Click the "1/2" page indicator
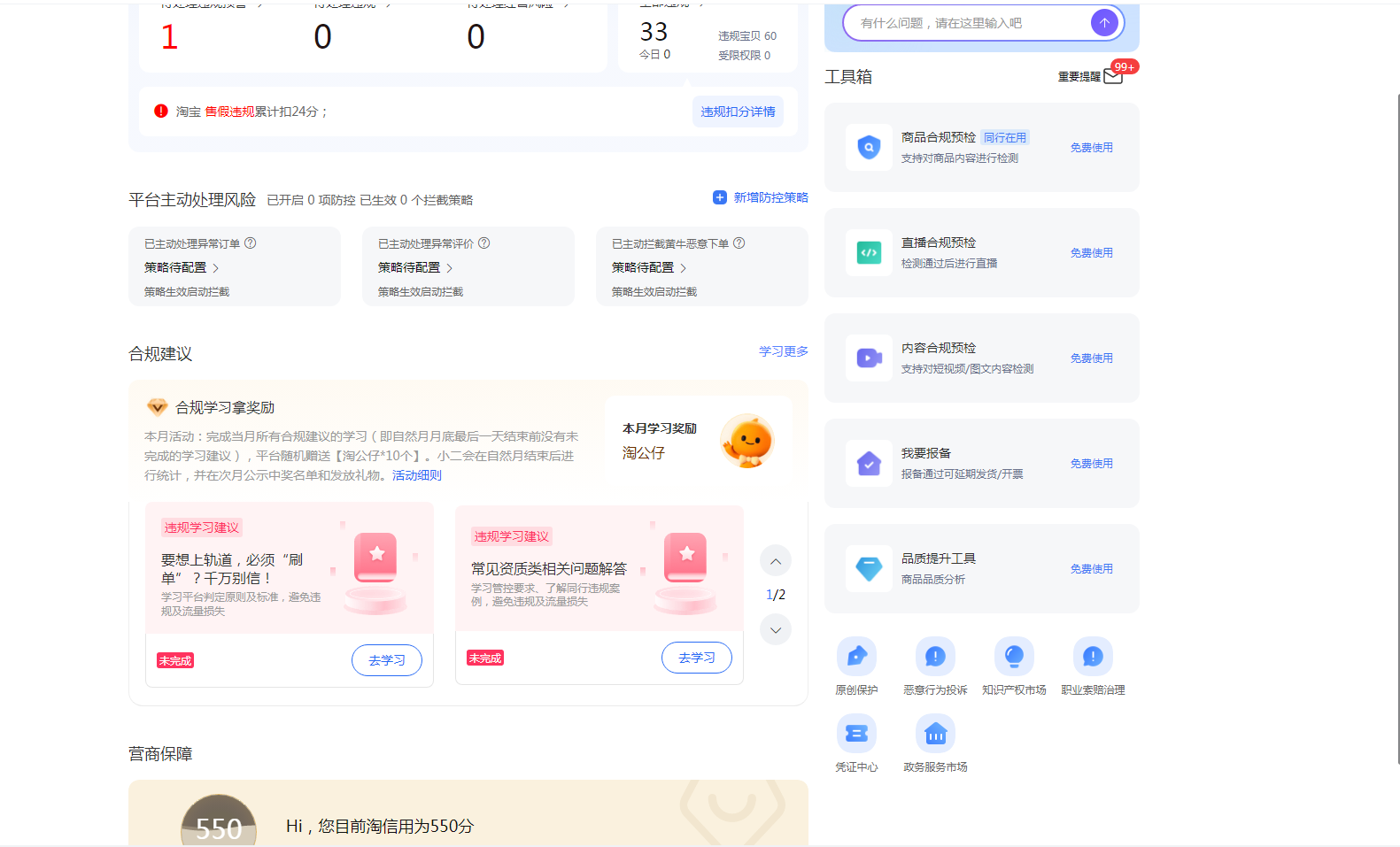Viewport: 1400px width, 847px height. pos(776,595)
